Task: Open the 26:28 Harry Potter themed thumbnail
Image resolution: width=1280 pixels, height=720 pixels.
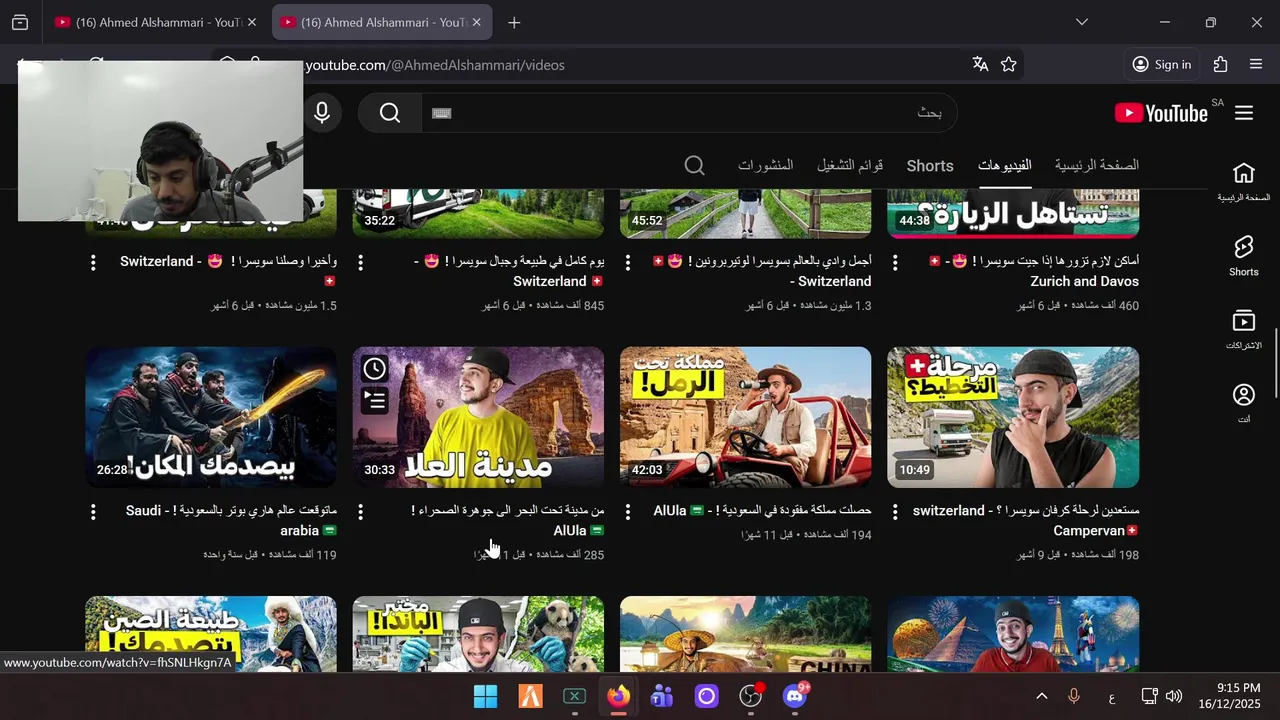Action: 211,417
